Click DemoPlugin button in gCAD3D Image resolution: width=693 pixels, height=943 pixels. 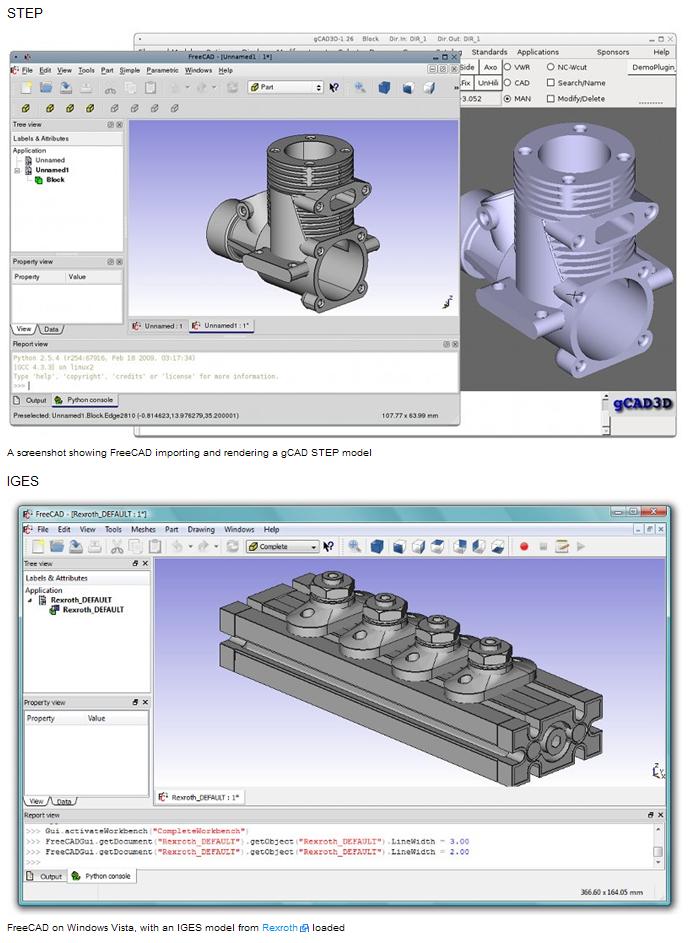(653, 67)
